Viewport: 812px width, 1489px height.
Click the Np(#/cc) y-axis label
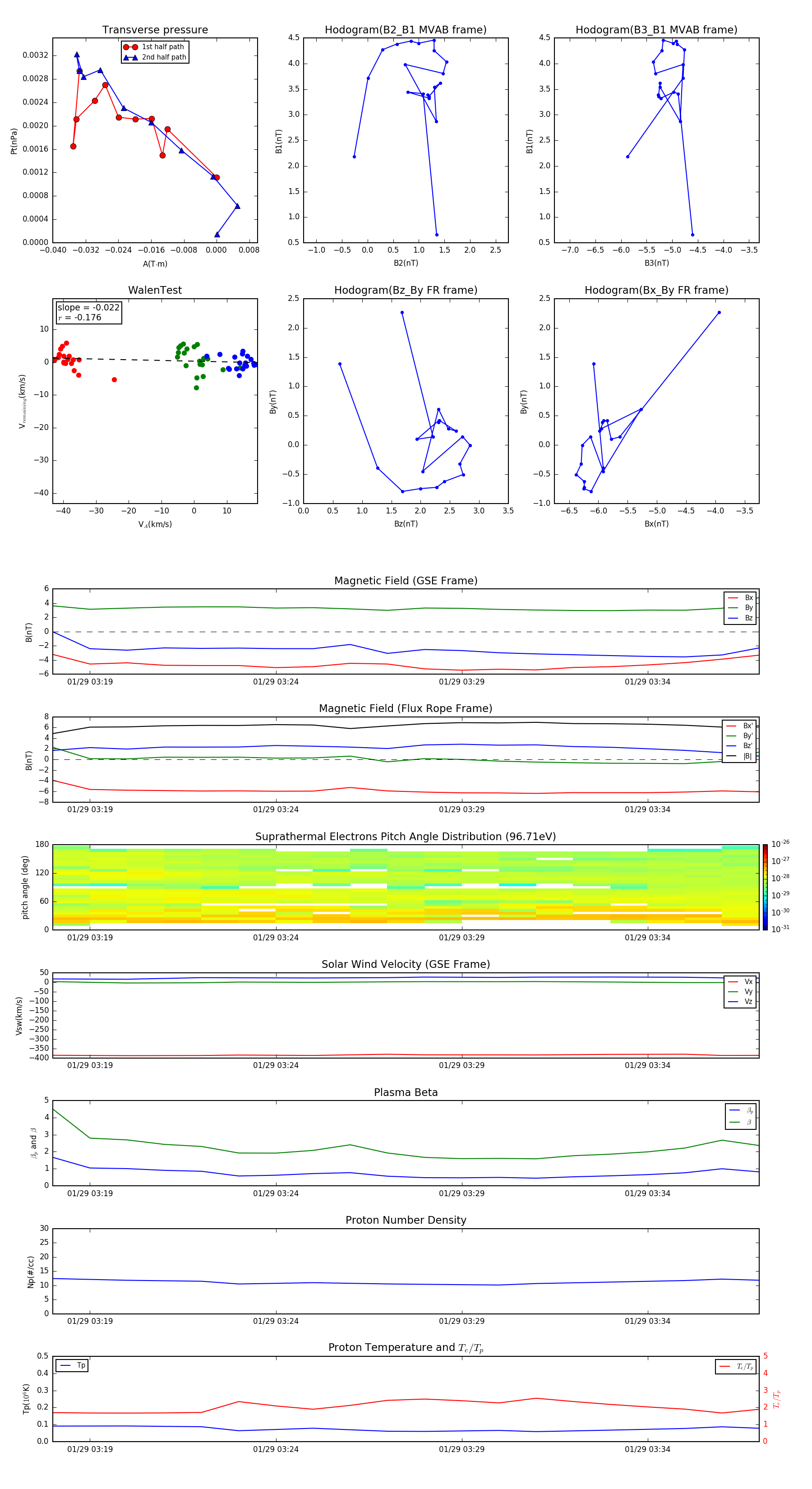31,1272
